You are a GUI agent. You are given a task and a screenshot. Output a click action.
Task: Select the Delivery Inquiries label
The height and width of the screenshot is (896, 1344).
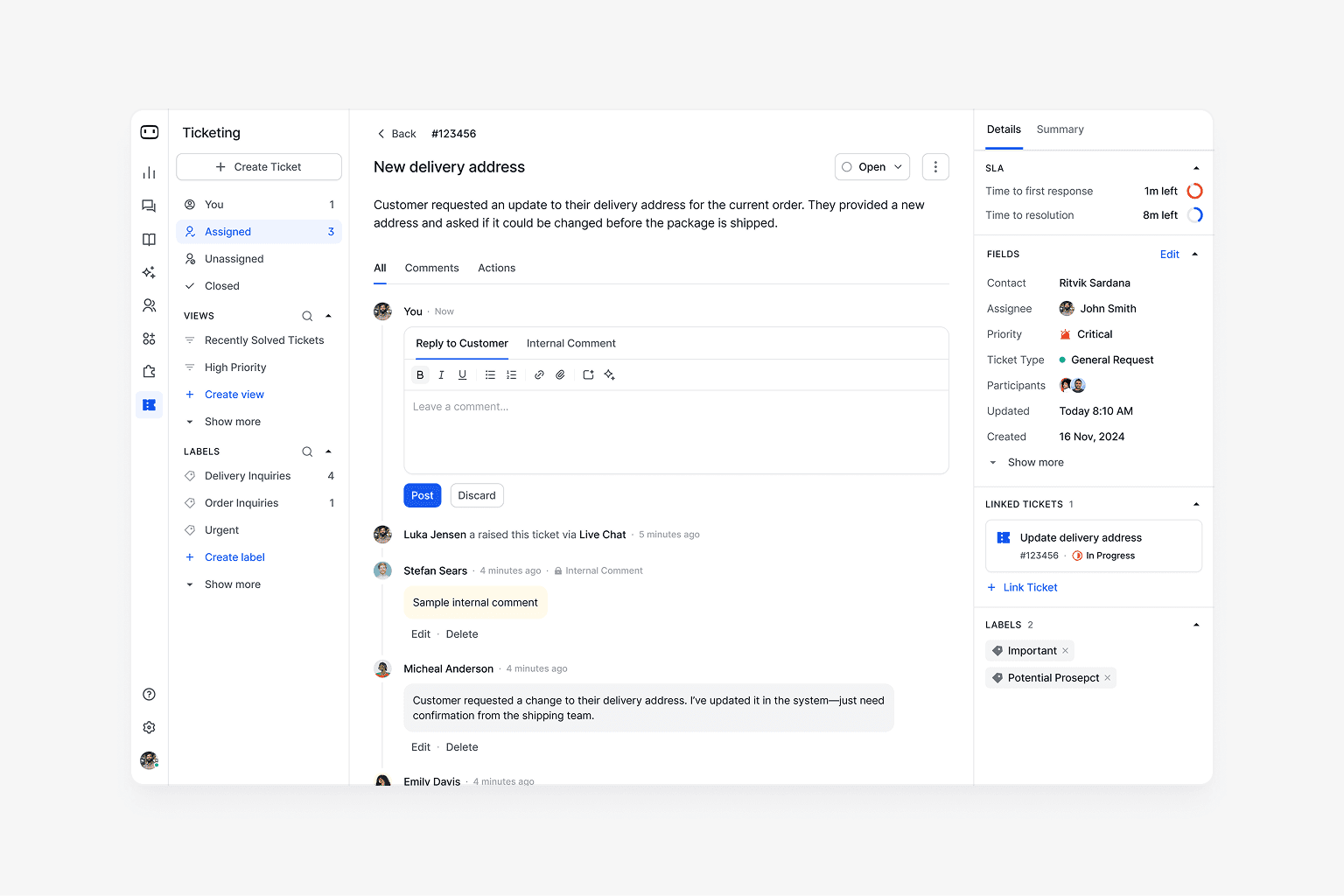(259, 476)
